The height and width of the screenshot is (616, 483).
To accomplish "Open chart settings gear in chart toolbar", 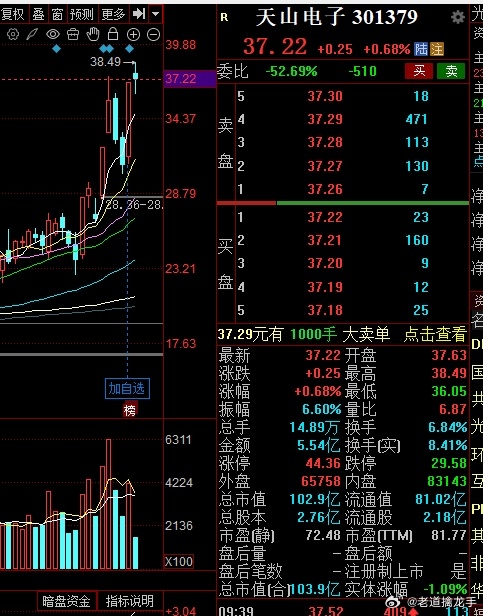I will (13, 35).
